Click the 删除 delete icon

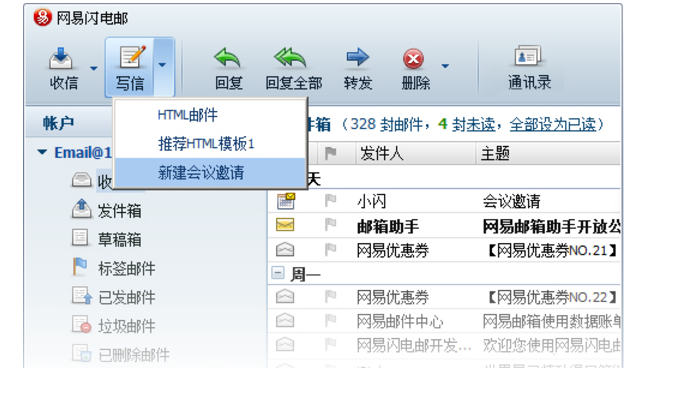coord(414,59)
